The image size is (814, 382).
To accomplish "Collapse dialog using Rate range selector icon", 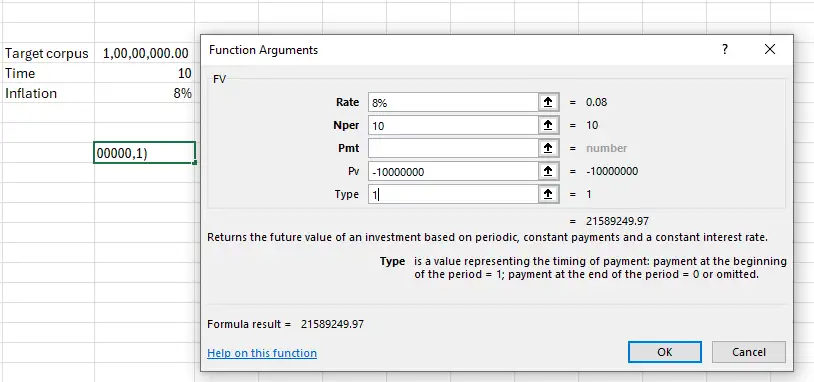I will tap(548, 102).
